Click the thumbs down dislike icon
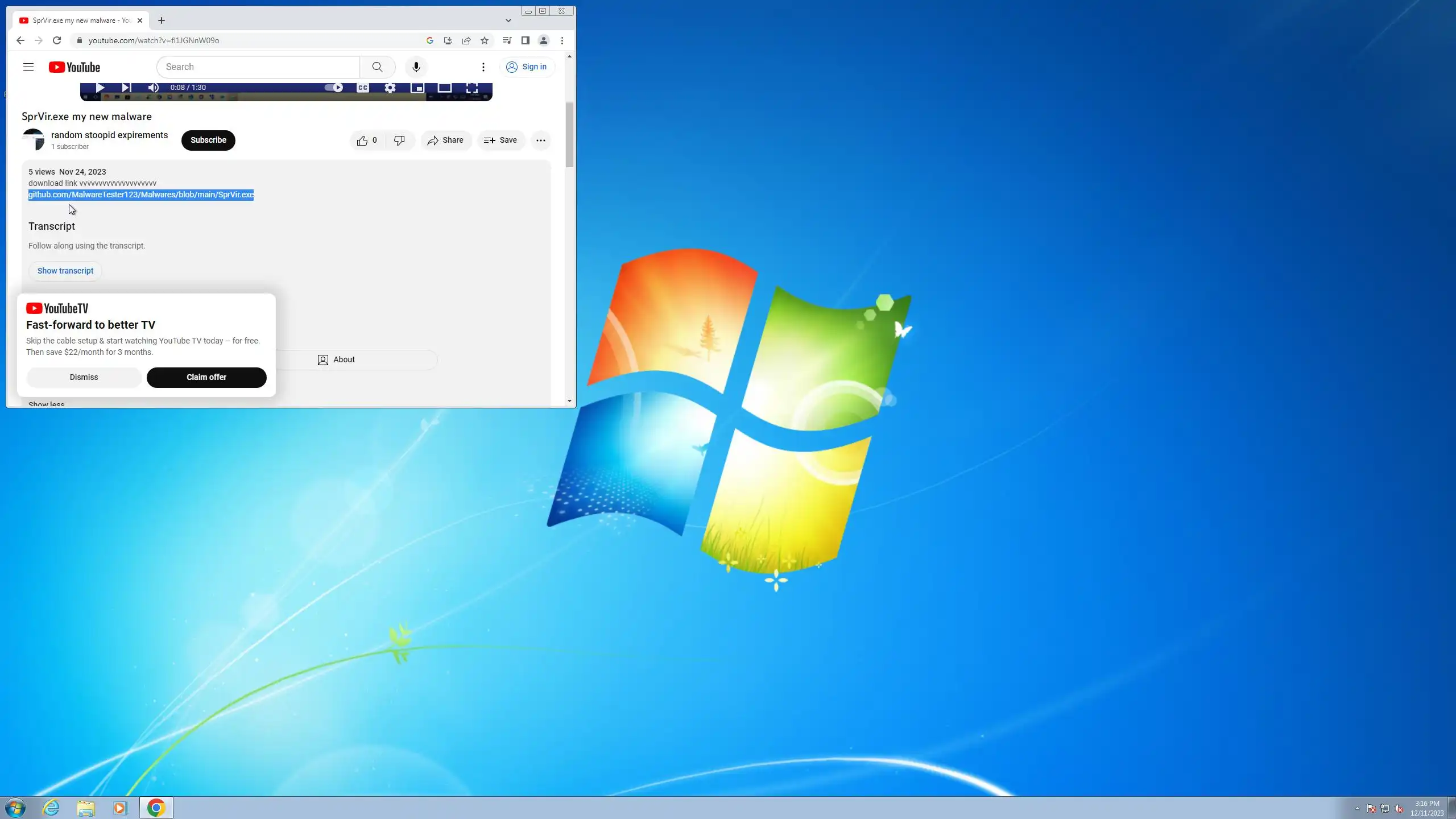The image size is (1456, 819). coord(399,140)
